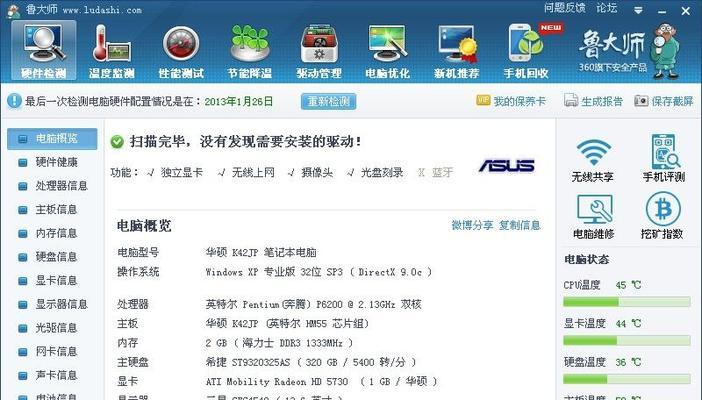Open the 手机评测 phone icon
The image size is (702, 400).
[664, 151]
